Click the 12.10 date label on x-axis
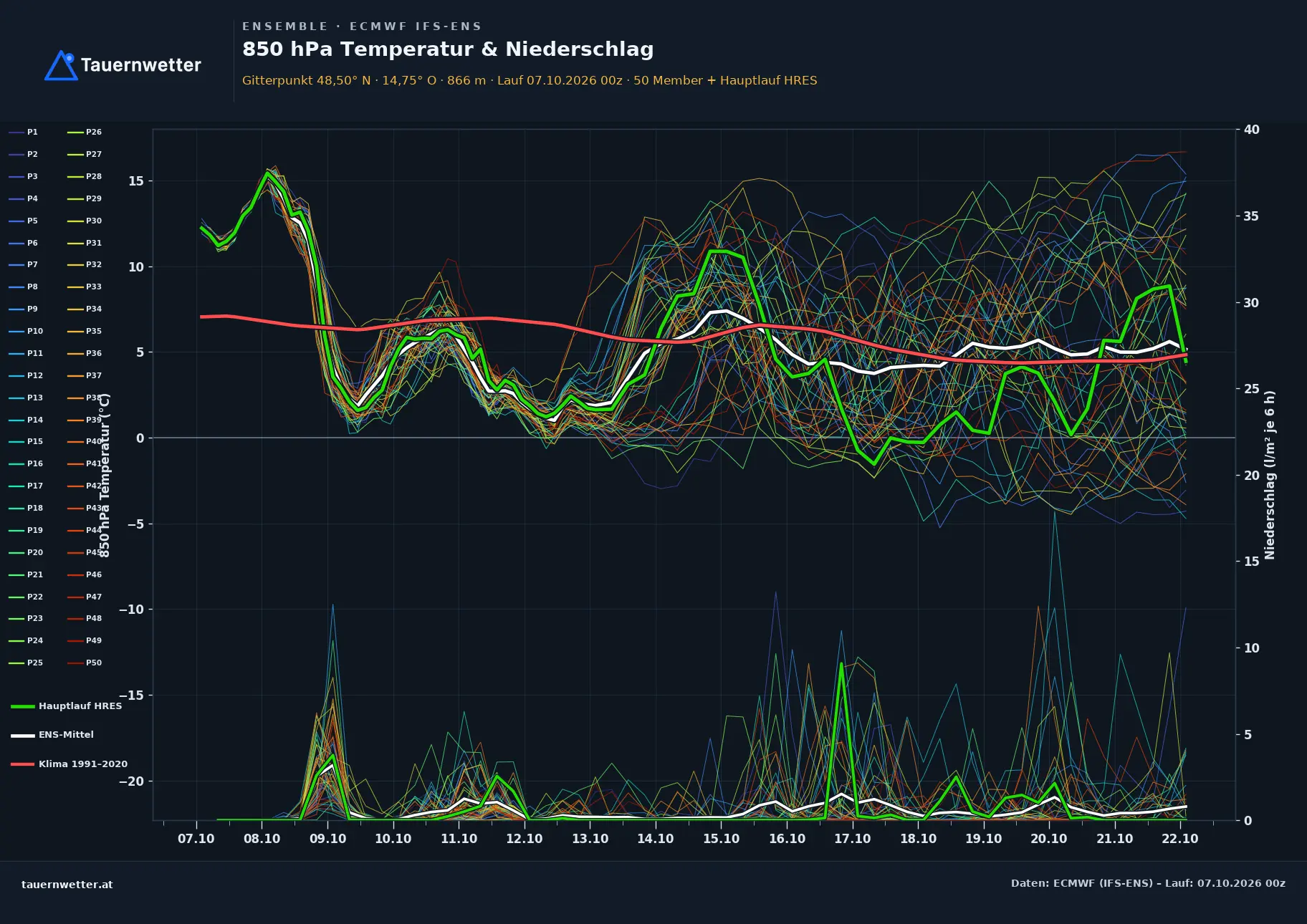Screen dimensions: 1307x924 pyautogui.click(x=525, y=839)
